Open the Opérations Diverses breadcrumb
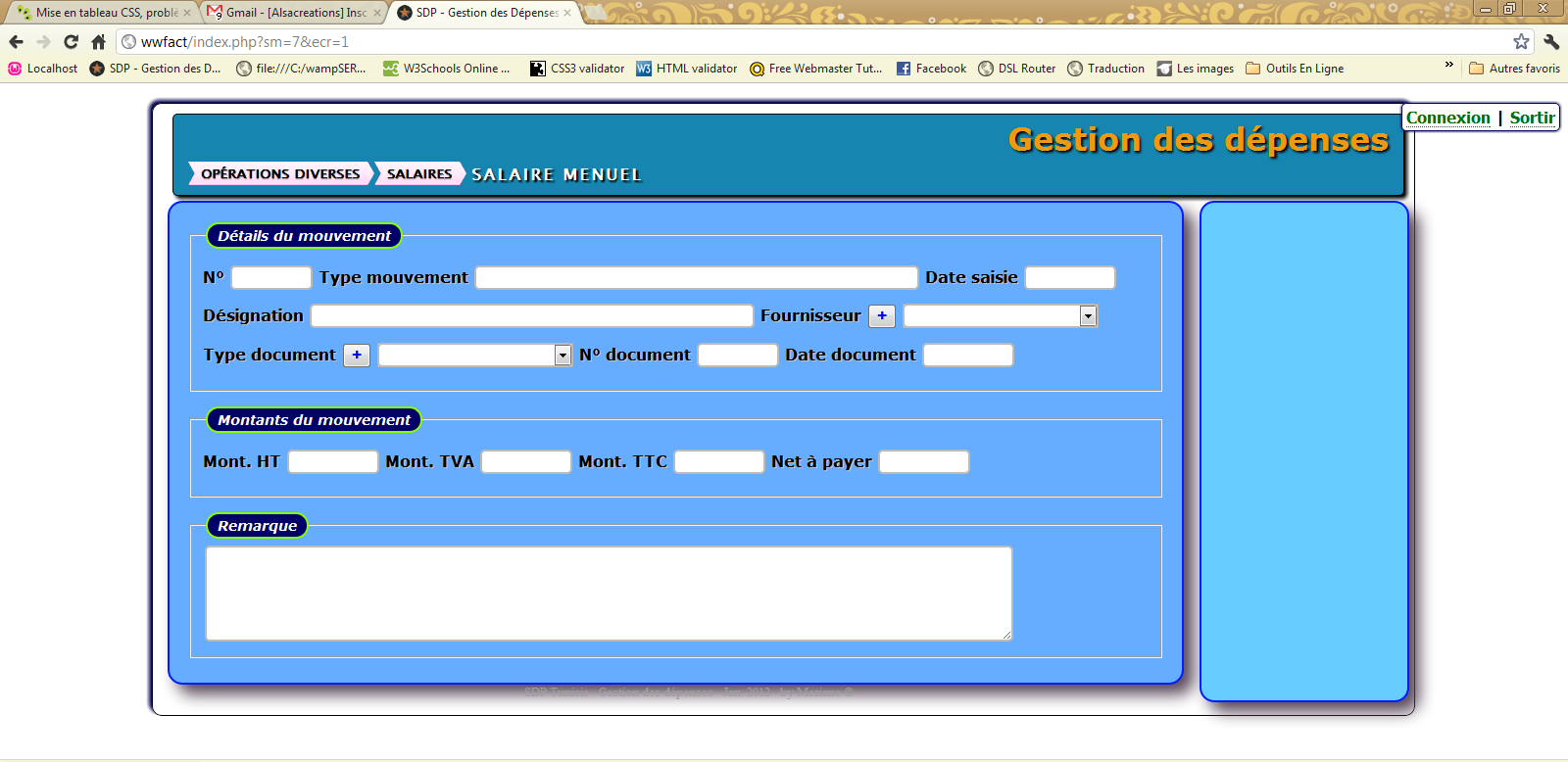 point(280,173)
